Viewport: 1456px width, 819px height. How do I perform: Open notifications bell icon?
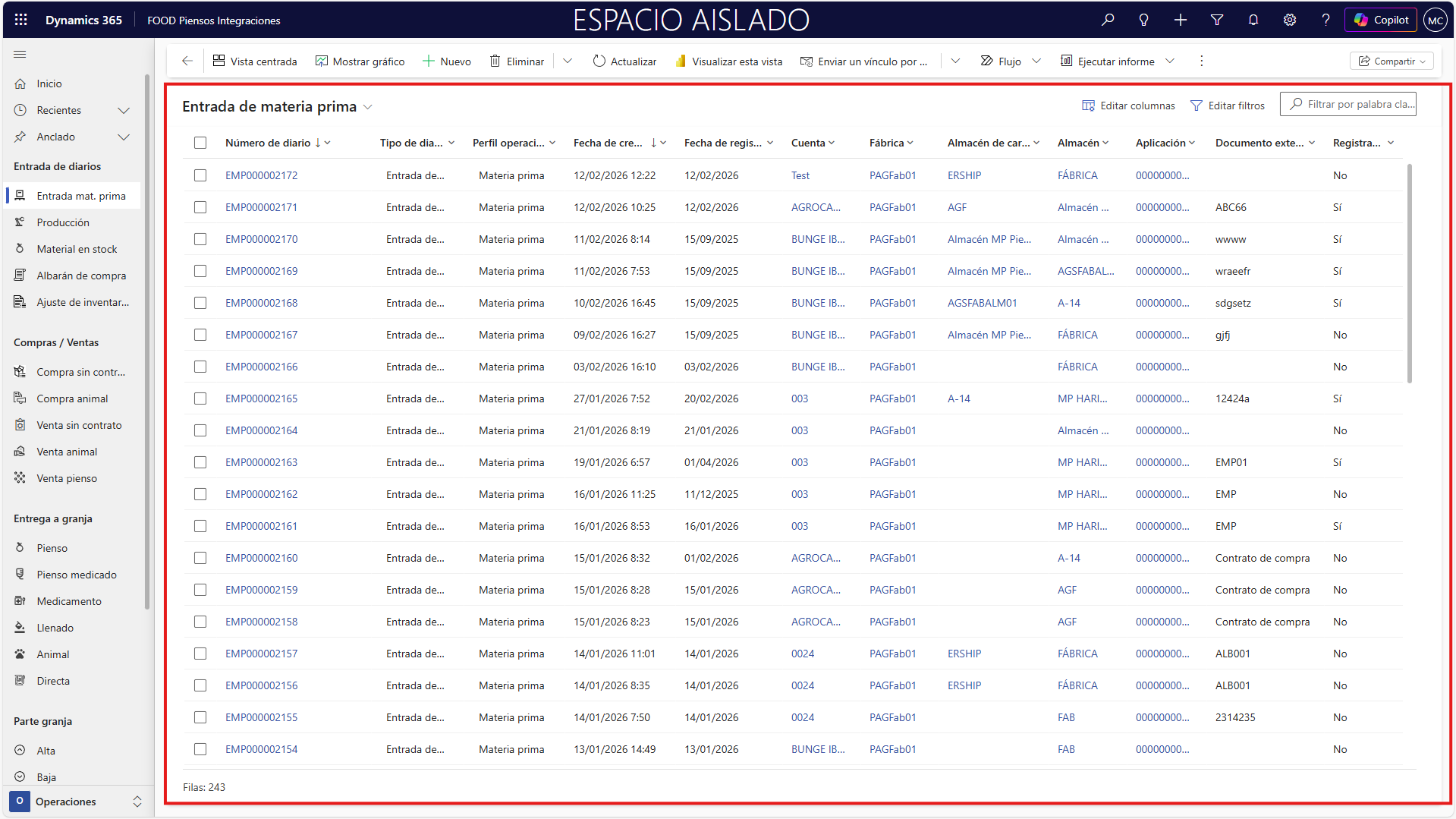pyautogui.click(x=1253, y=20)
